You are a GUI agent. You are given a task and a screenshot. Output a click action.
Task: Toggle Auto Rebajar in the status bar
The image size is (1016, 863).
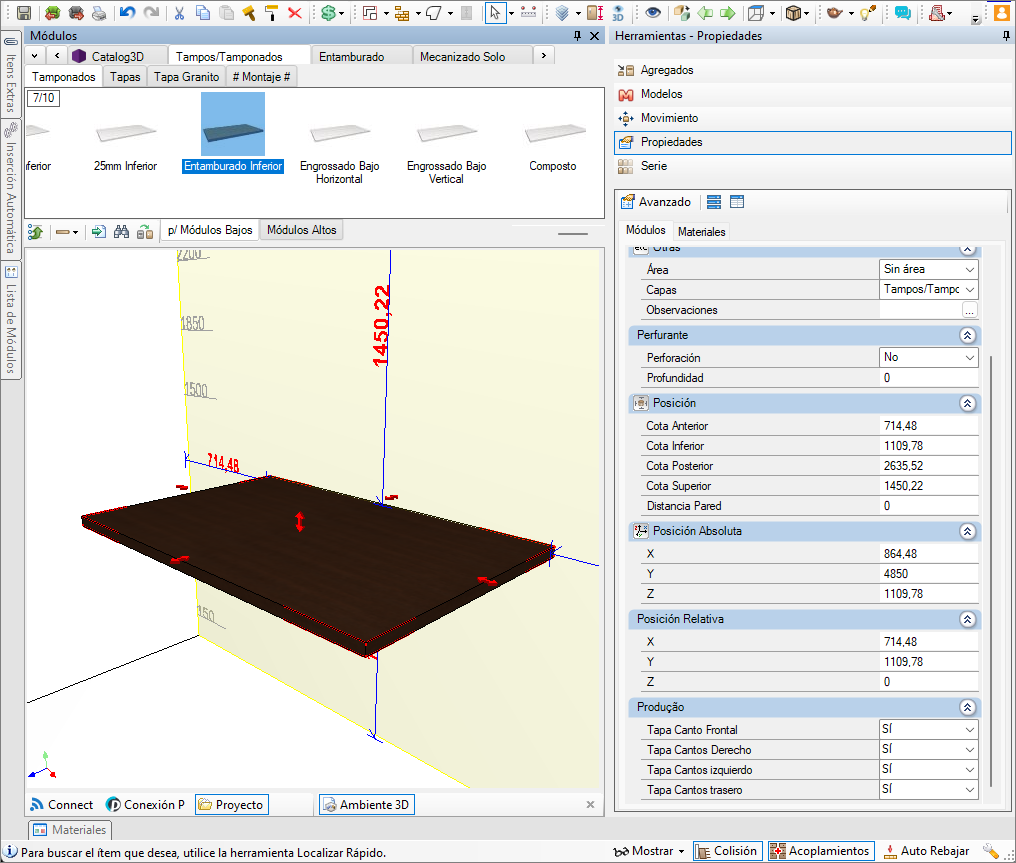(927, 851)
